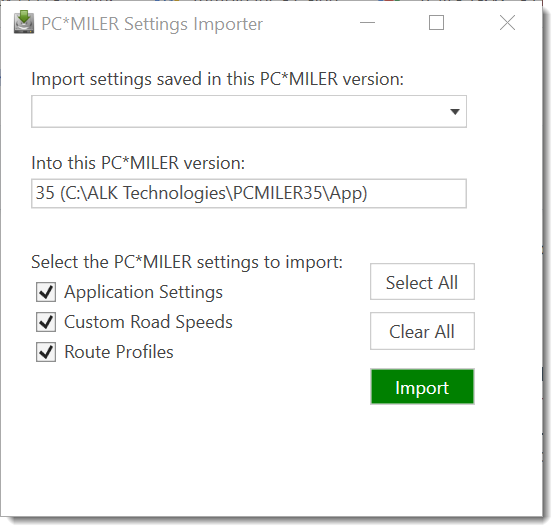Viewport: 558px width, 532px height.
Task: Click the PC*MILER Settings Importer title text
Action: (x=152, y=24)
